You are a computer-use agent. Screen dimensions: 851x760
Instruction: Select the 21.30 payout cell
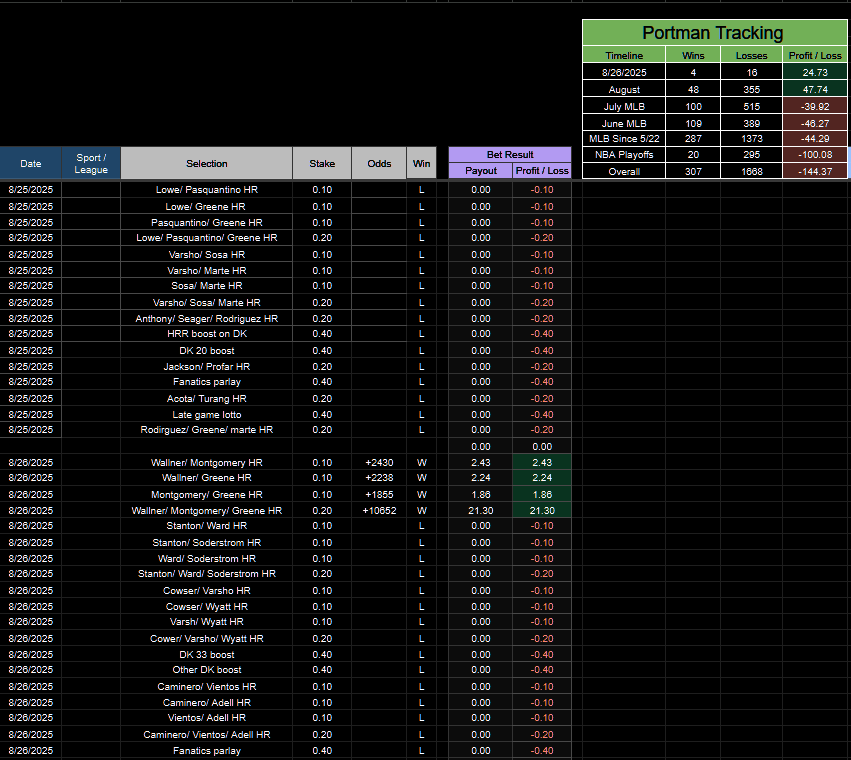coord(481,511)
